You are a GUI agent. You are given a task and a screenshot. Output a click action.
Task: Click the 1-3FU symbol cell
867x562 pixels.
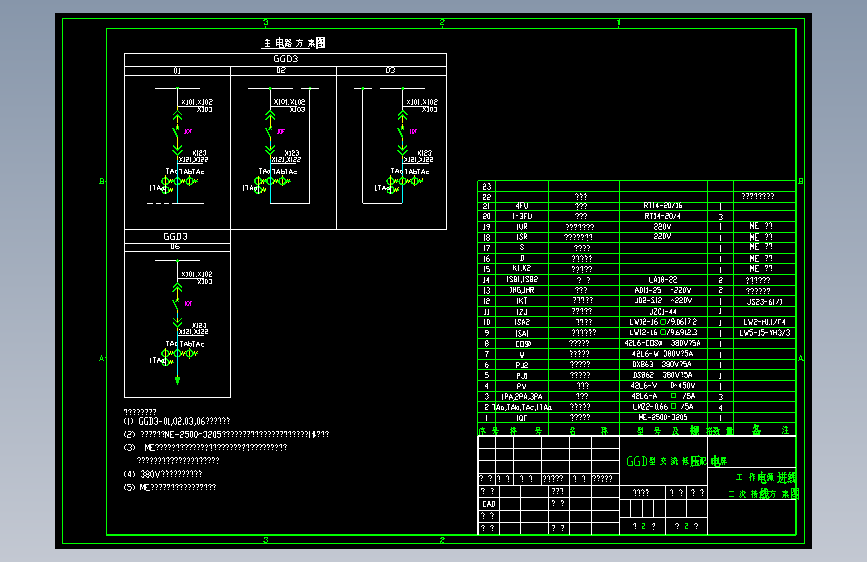(x=521, y=216)
